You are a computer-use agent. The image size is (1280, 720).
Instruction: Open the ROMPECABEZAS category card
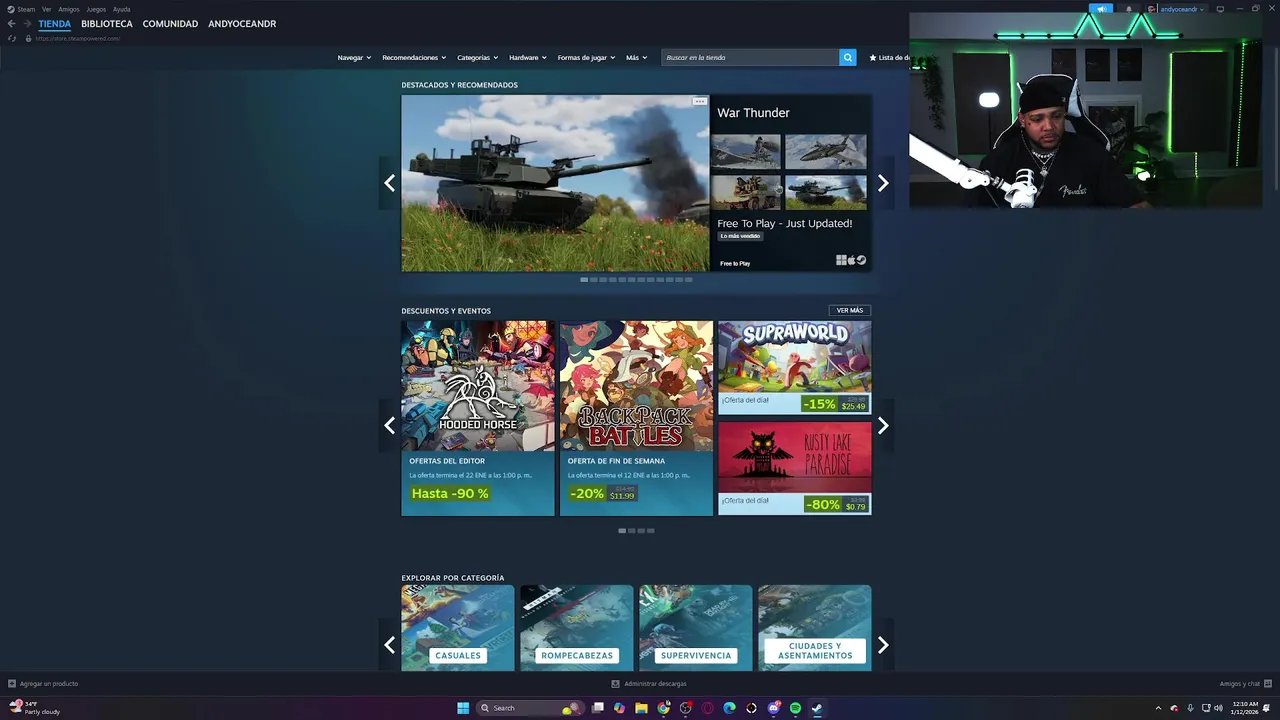click(577, 628)
